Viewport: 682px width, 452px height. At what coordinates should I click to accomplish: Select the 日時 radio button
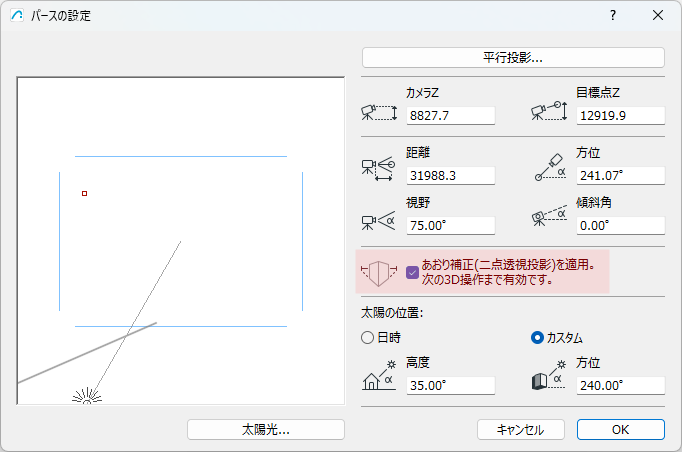368,338
